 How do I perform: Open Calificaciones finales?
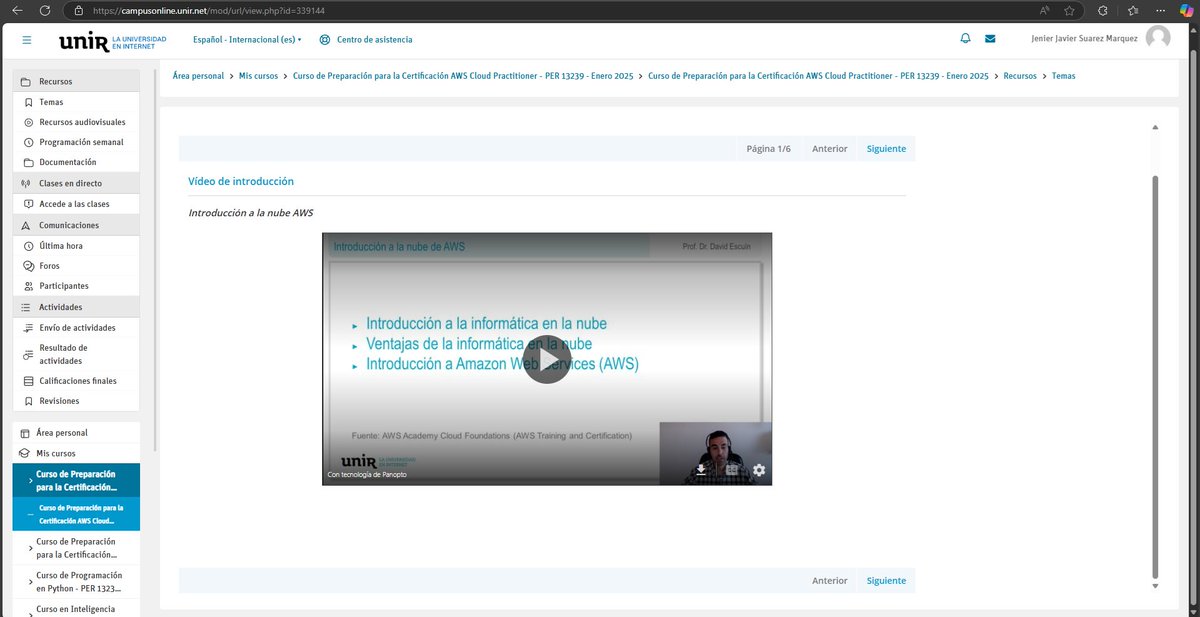(x=78, y=381)
